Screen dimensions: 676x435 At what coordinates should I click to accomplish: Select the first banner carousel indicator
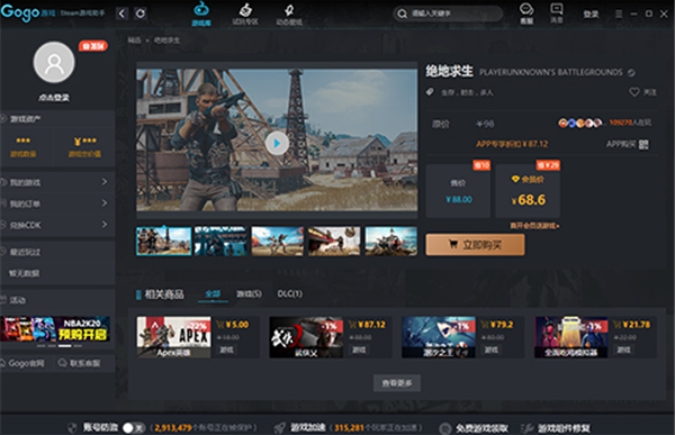click(x=41, y=346)
